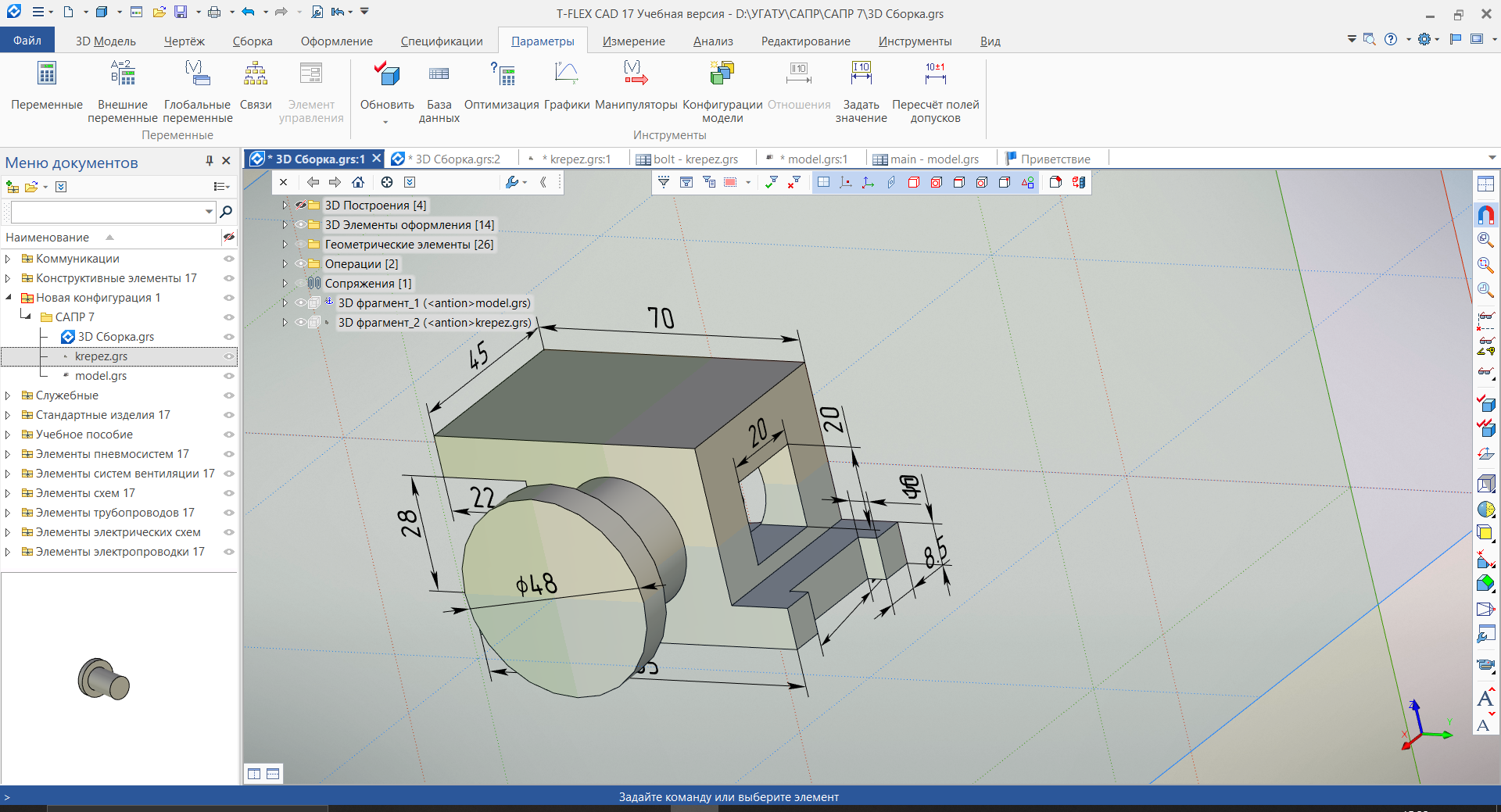Toggle the magnet snapping icon
The width and height of the screenshot is (1501, 812).
coord(1485,214)
